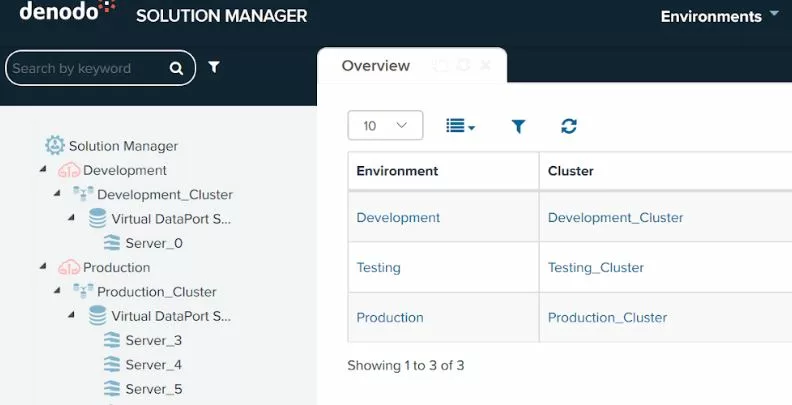Refresh the overview table

click(569, 126)
